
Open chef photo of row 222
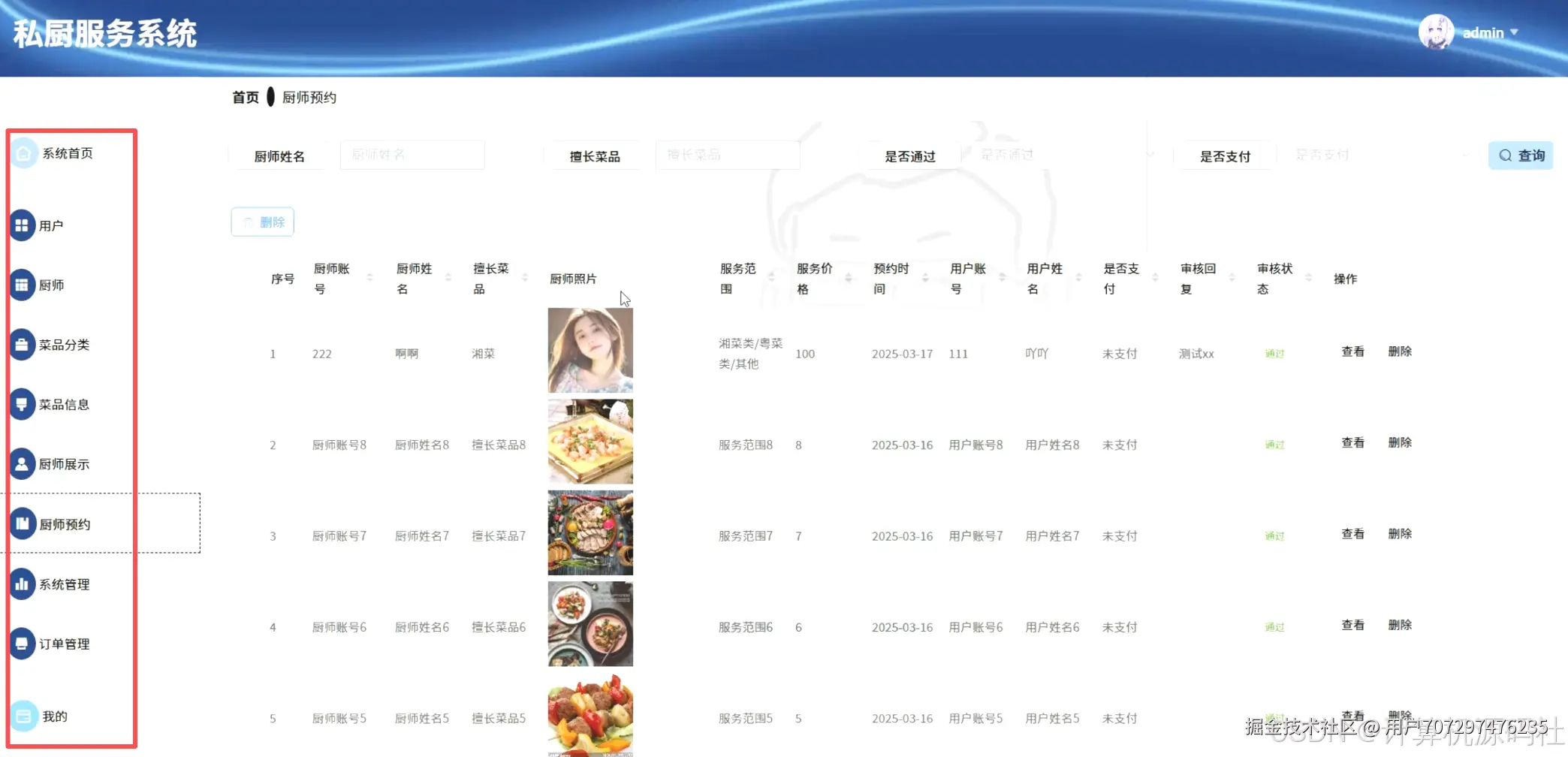pos(590,350)
